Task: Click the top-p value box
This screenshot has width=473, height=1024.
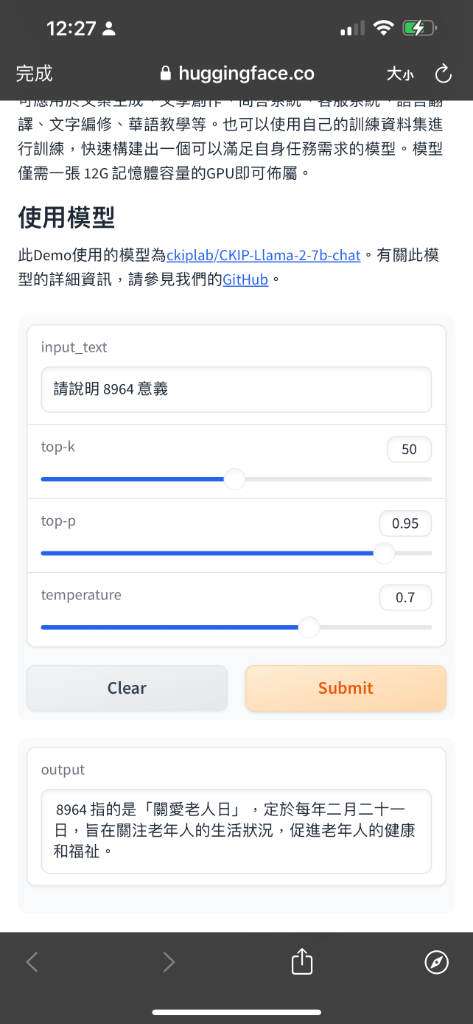Action: [405, 523]
